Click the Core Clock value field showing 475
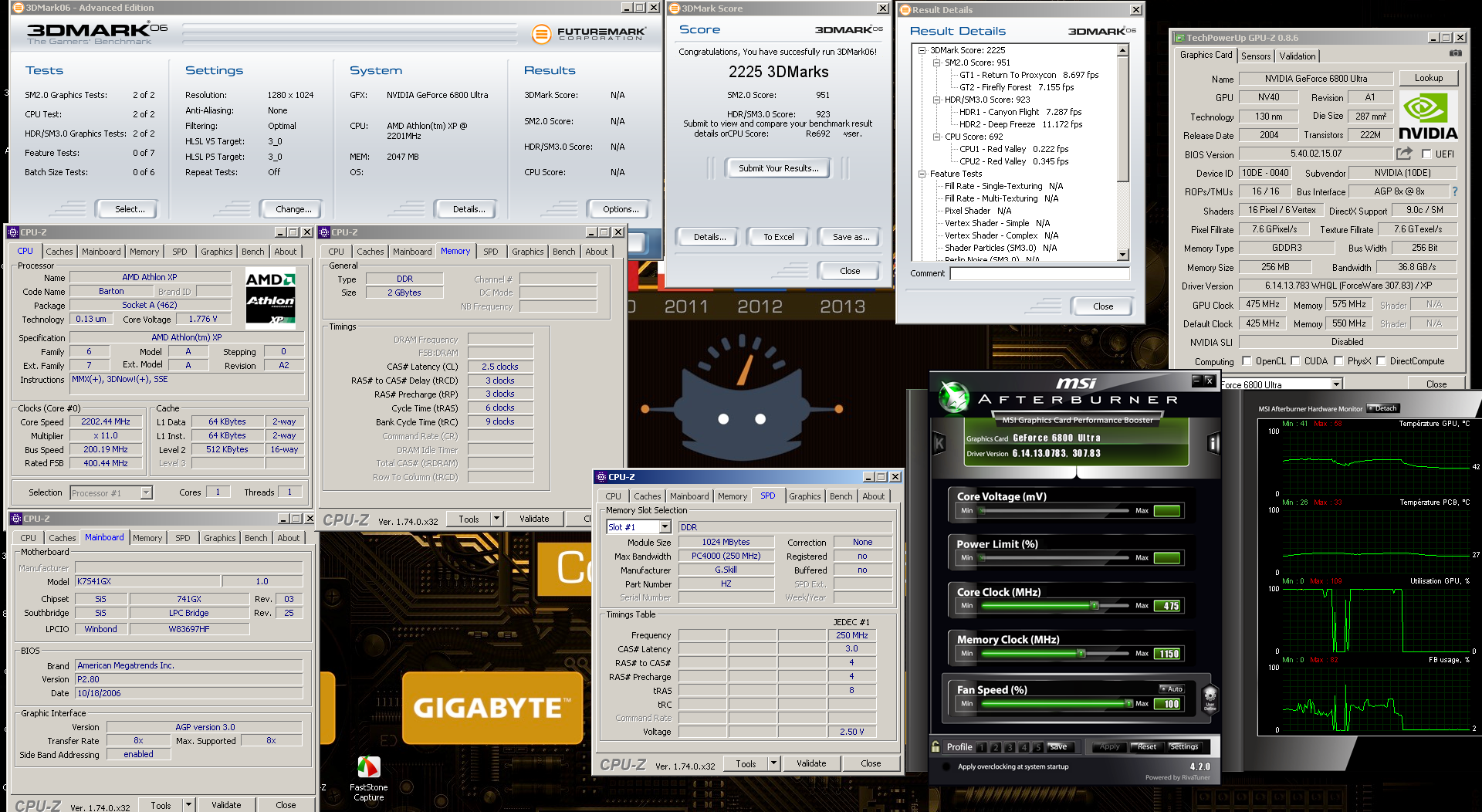The height and width of the screenshot is (812, 1482). point(1168,606)
